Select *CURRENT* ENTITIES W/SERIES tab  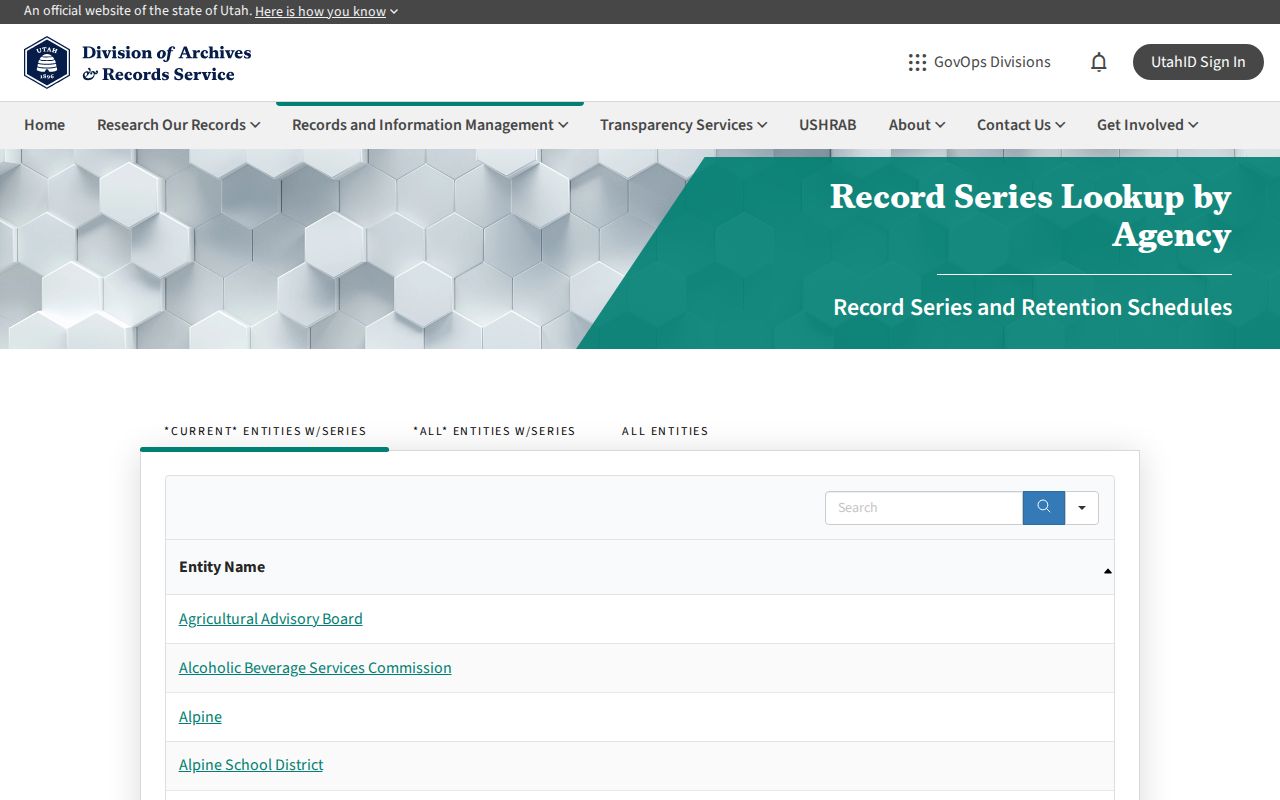click(x=265, y=431)
